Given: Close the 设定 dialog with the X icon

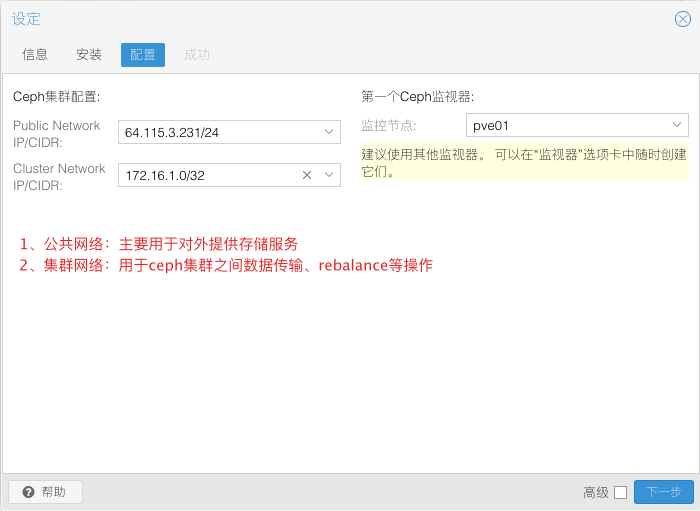Looking at the screenshot, I should coord(683,19).
